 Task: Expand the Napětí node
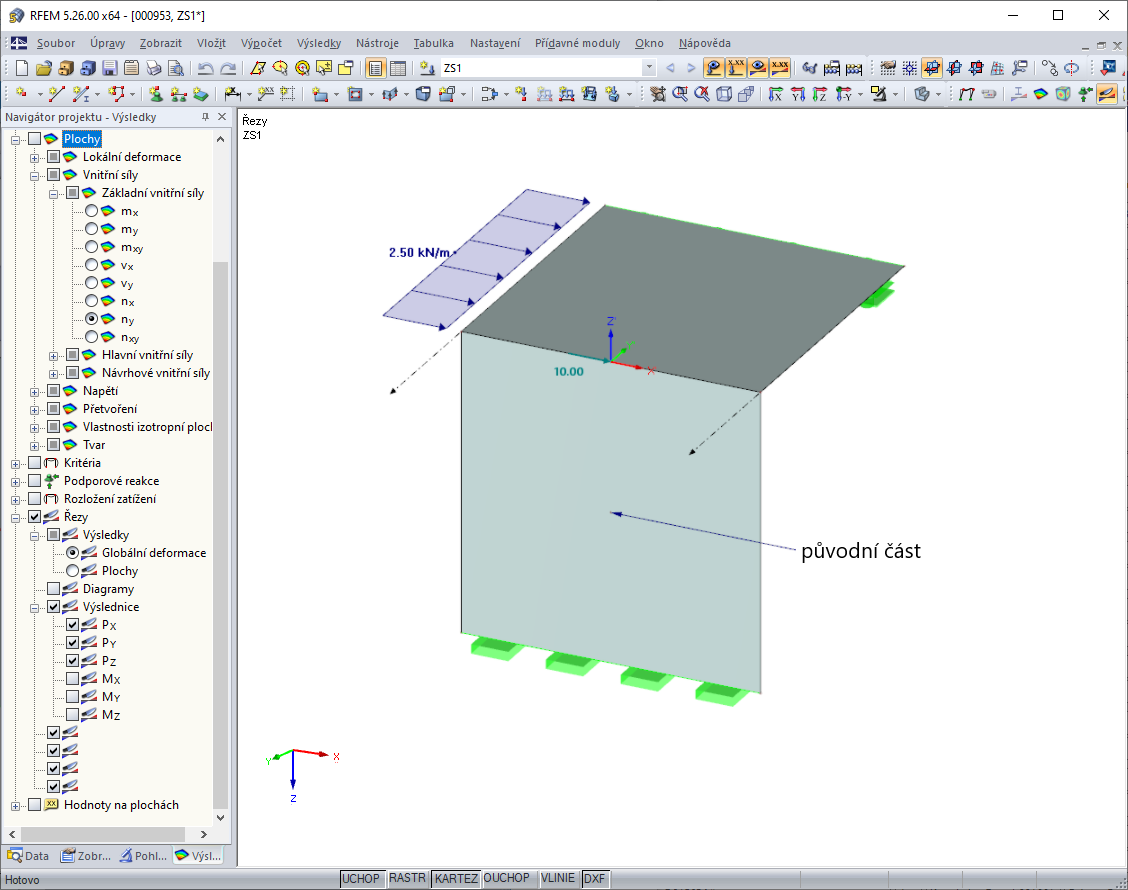coord(35,391)
